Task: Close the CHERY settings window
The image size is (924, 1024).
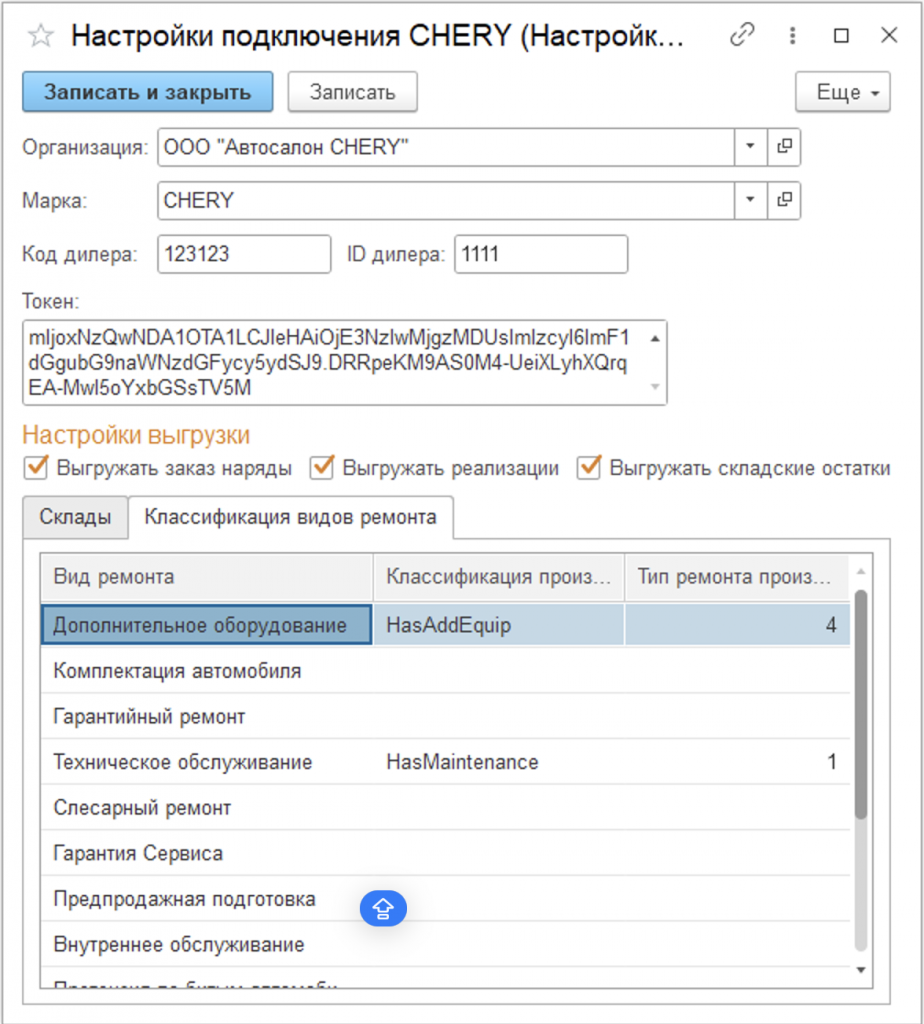Action: pos(889,35)
